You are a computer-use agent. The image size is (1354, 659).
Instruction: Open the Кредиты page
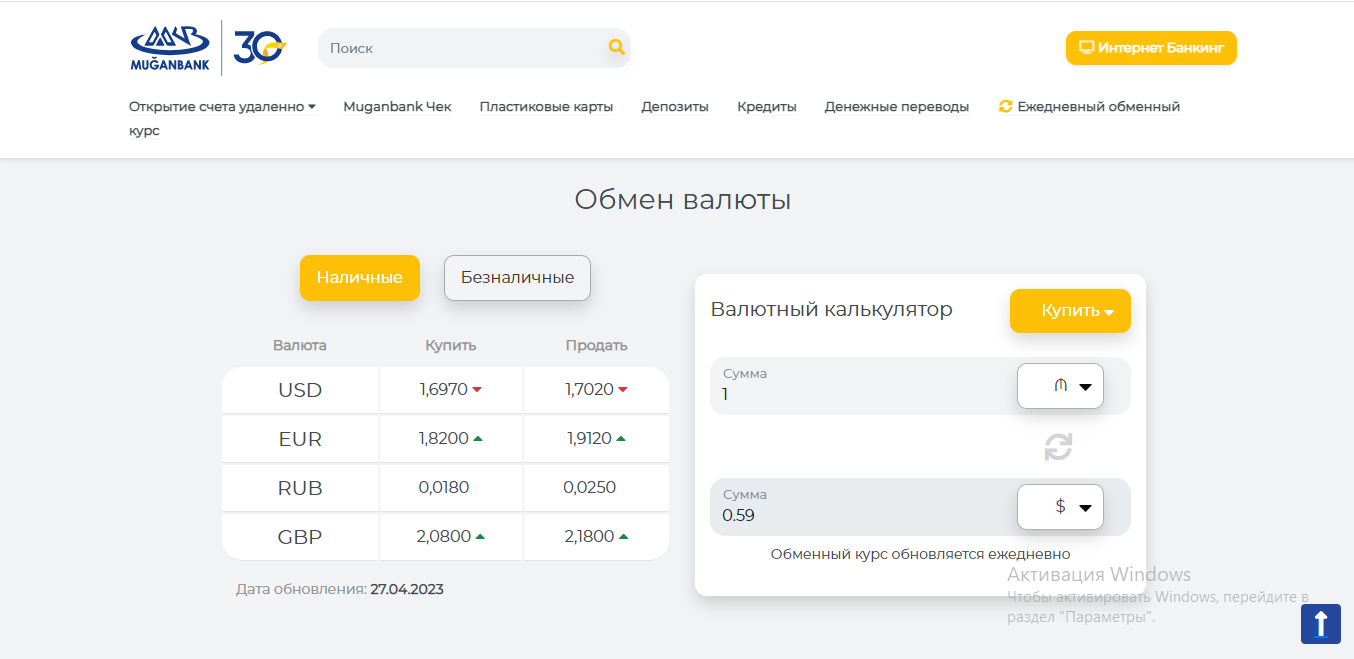click(767, 107)
